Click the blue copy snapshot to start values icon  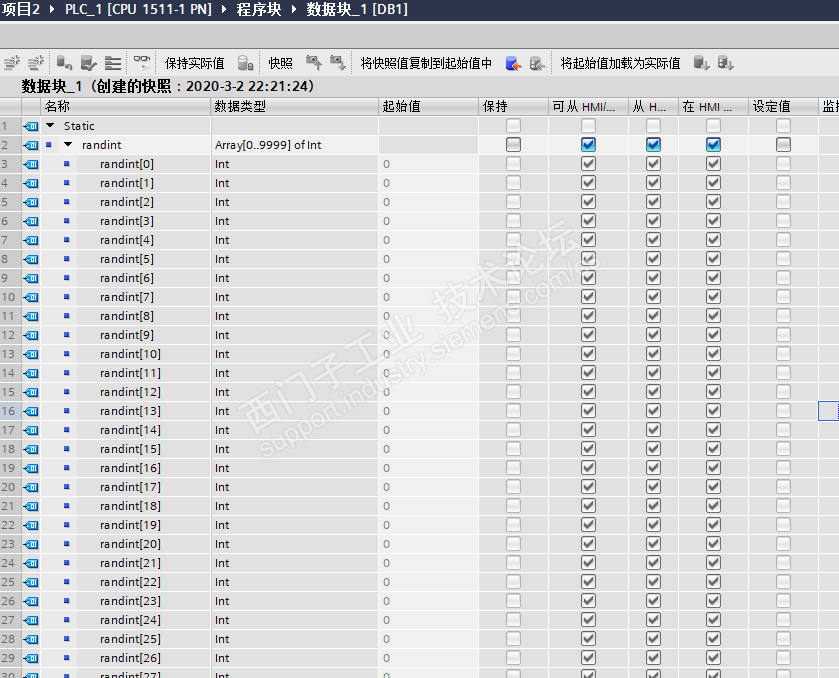coord(513,63)
